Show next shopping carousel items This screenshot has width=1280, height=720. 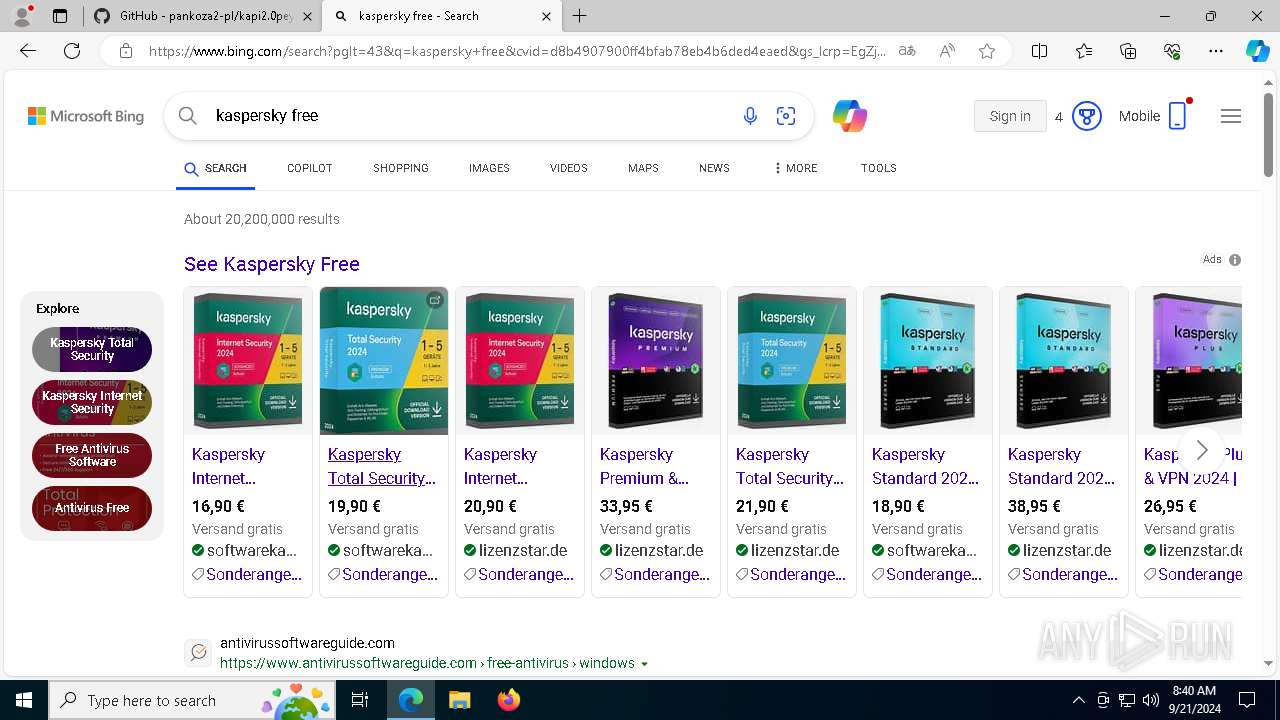tap(1201, 450)
